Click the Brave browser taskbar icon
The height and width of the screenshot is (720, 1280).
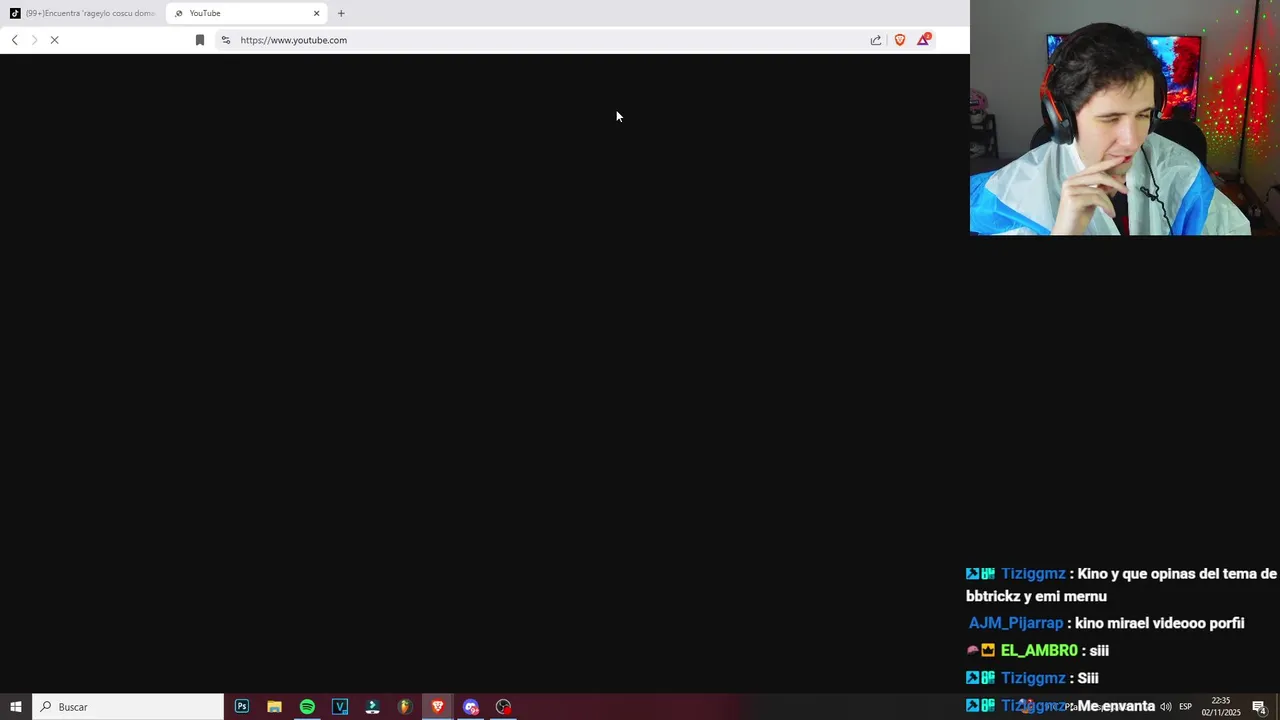click(x=437, y=707)
